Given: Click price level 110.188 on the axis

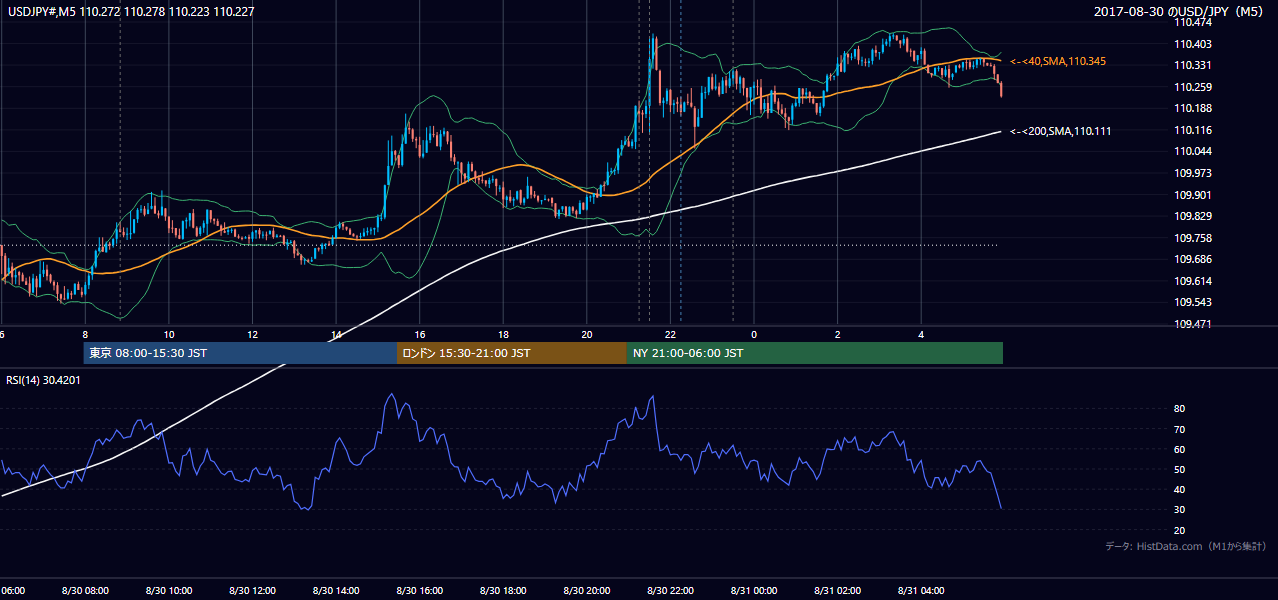Looking at the screenshot, I should coord(1192,108).
